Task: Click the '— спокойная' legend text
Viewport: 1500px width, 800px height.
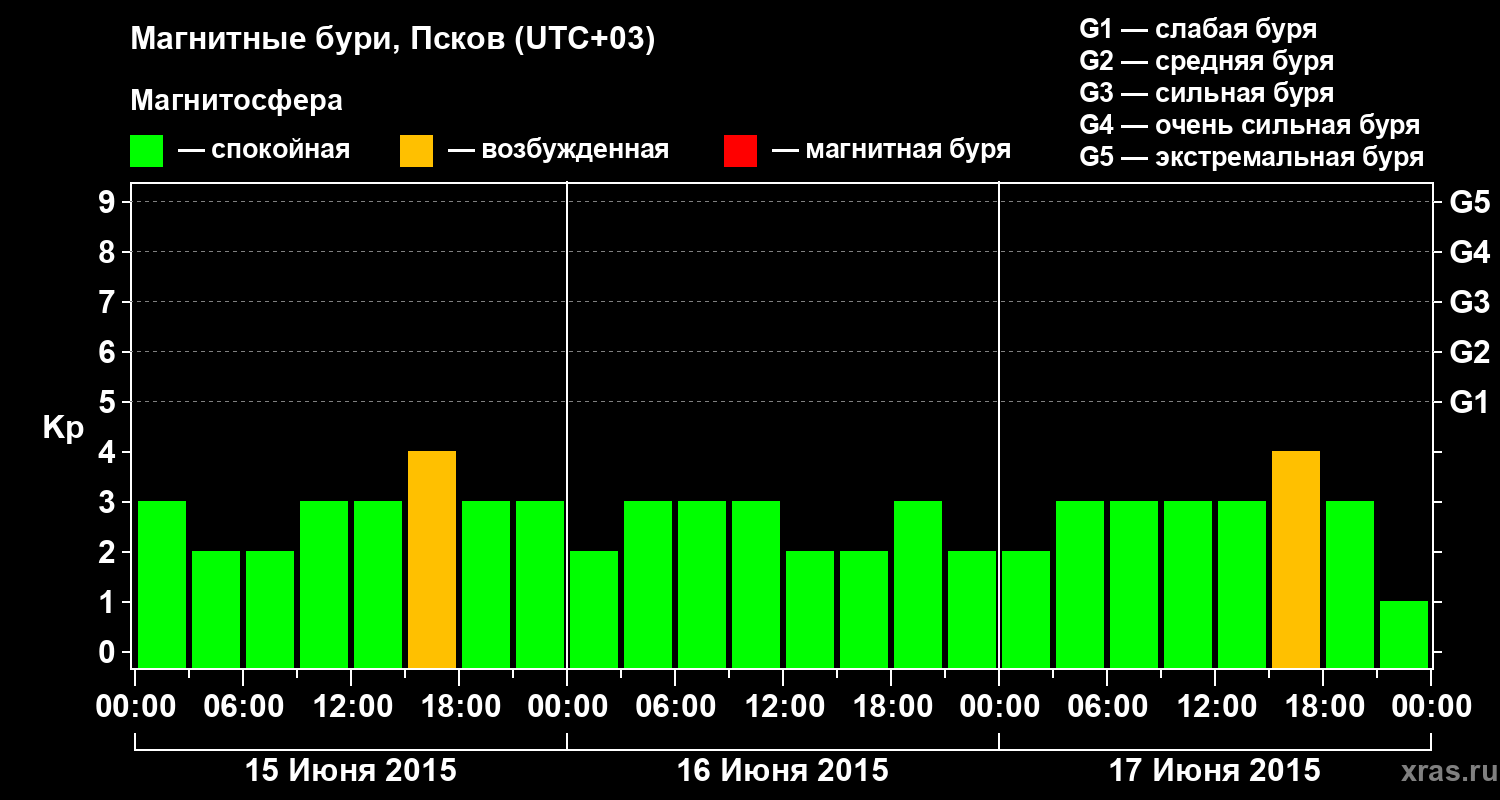Action: pos(264,151)
